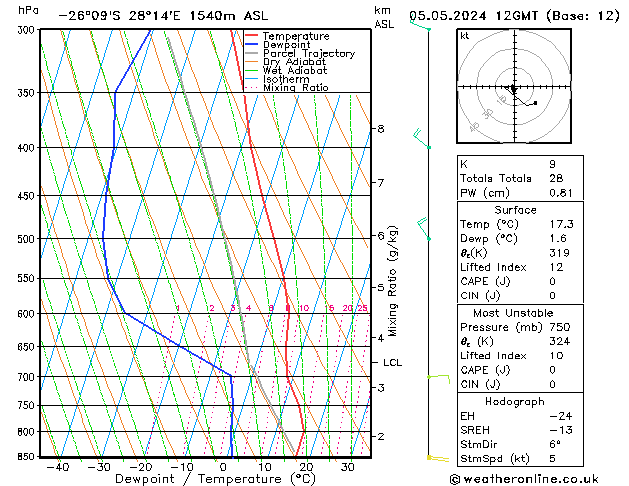Image resolution: width=629 pixels, height=486 pixels.
Task: Click the wind barb at 300 hPa
Action: pos(420,25)
